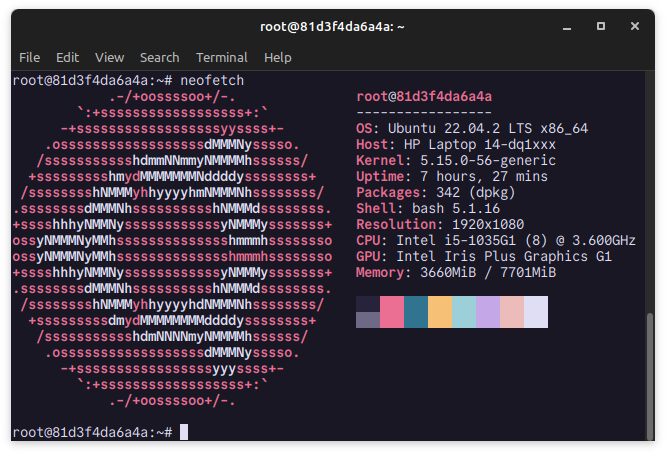The width and height of the screenshot is (666, 454).
Task: Click the Ubuntu ASCII art logo
Action: pos(172,248)
